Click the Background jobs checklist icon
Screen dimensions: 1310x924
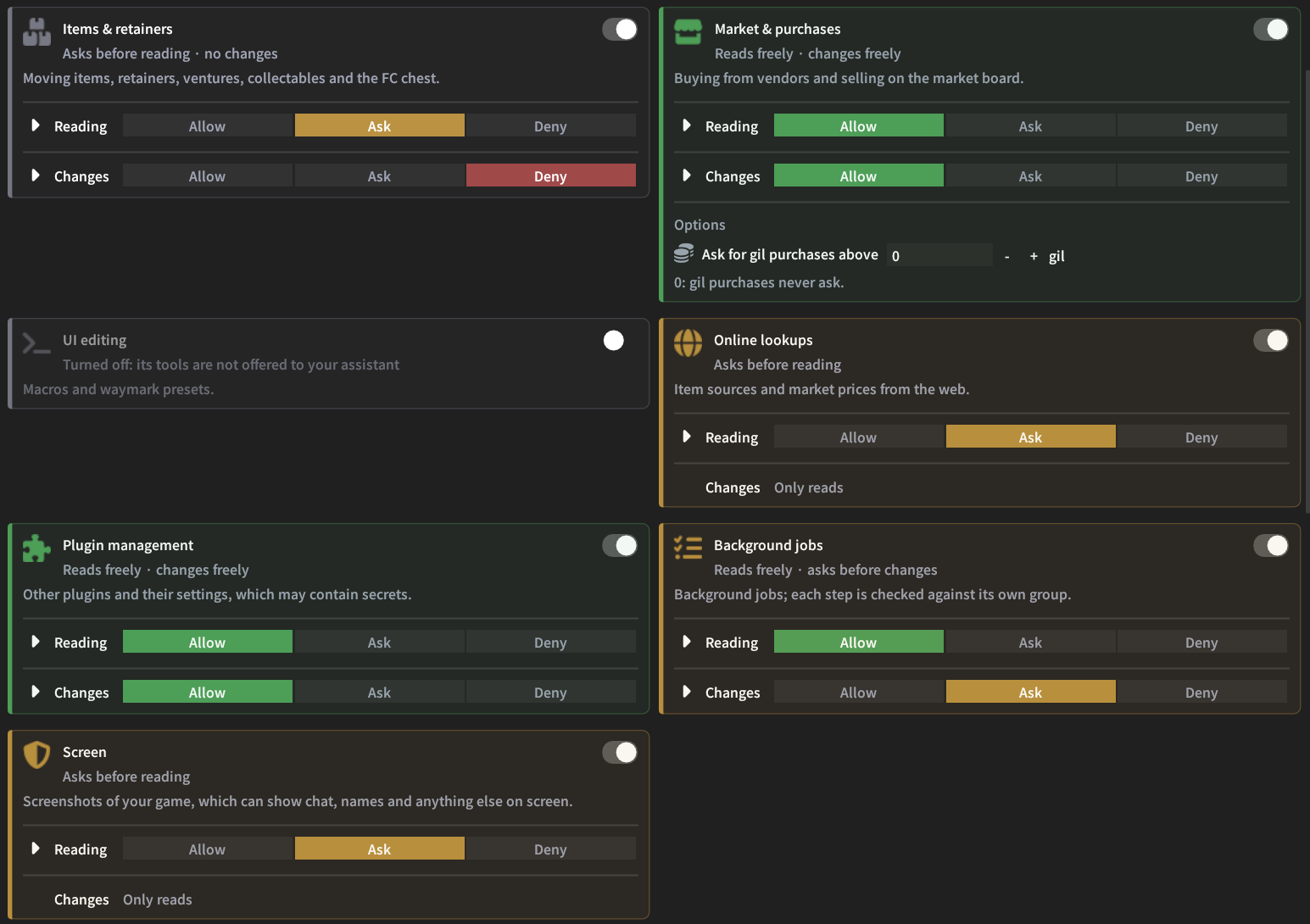tap(688, 548)
